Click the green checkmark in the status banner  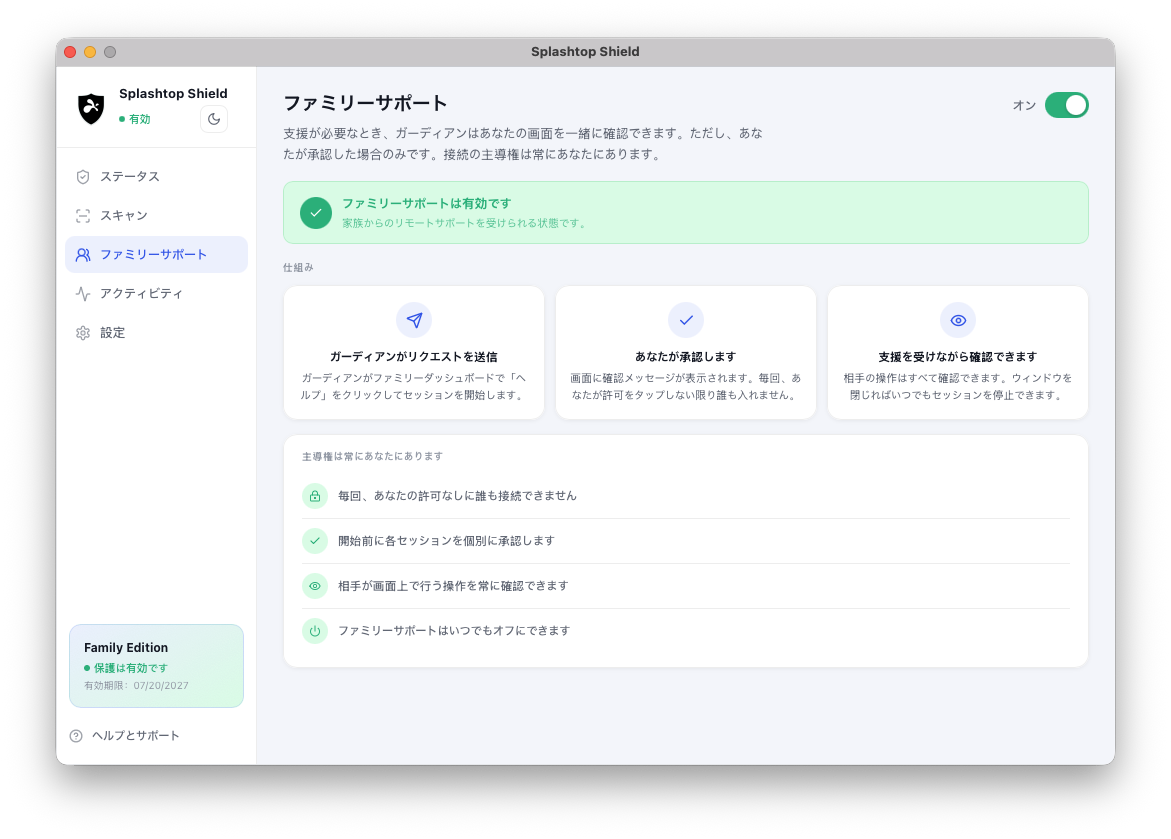(316, 213)
